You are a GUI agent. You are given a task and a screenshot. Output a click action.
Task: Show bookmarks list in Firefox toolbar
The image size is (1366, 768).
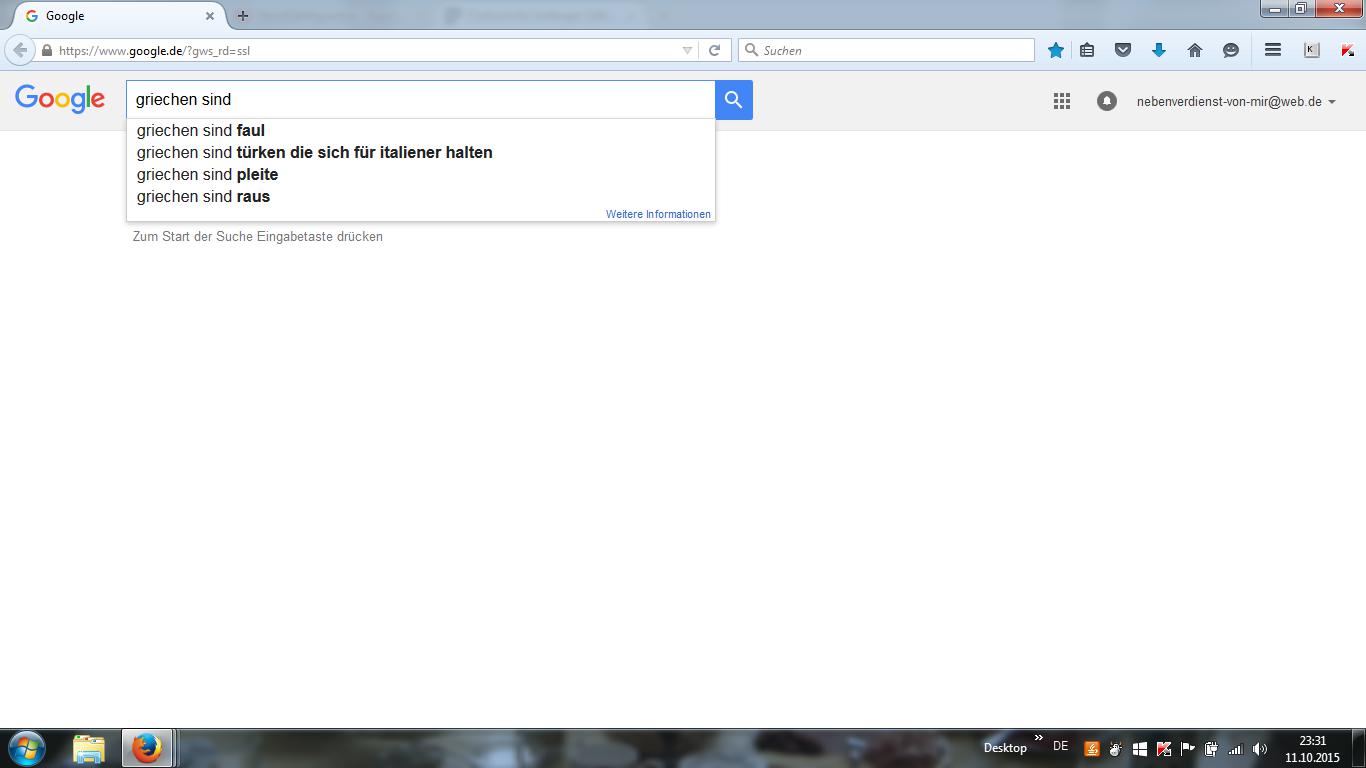1087,50
